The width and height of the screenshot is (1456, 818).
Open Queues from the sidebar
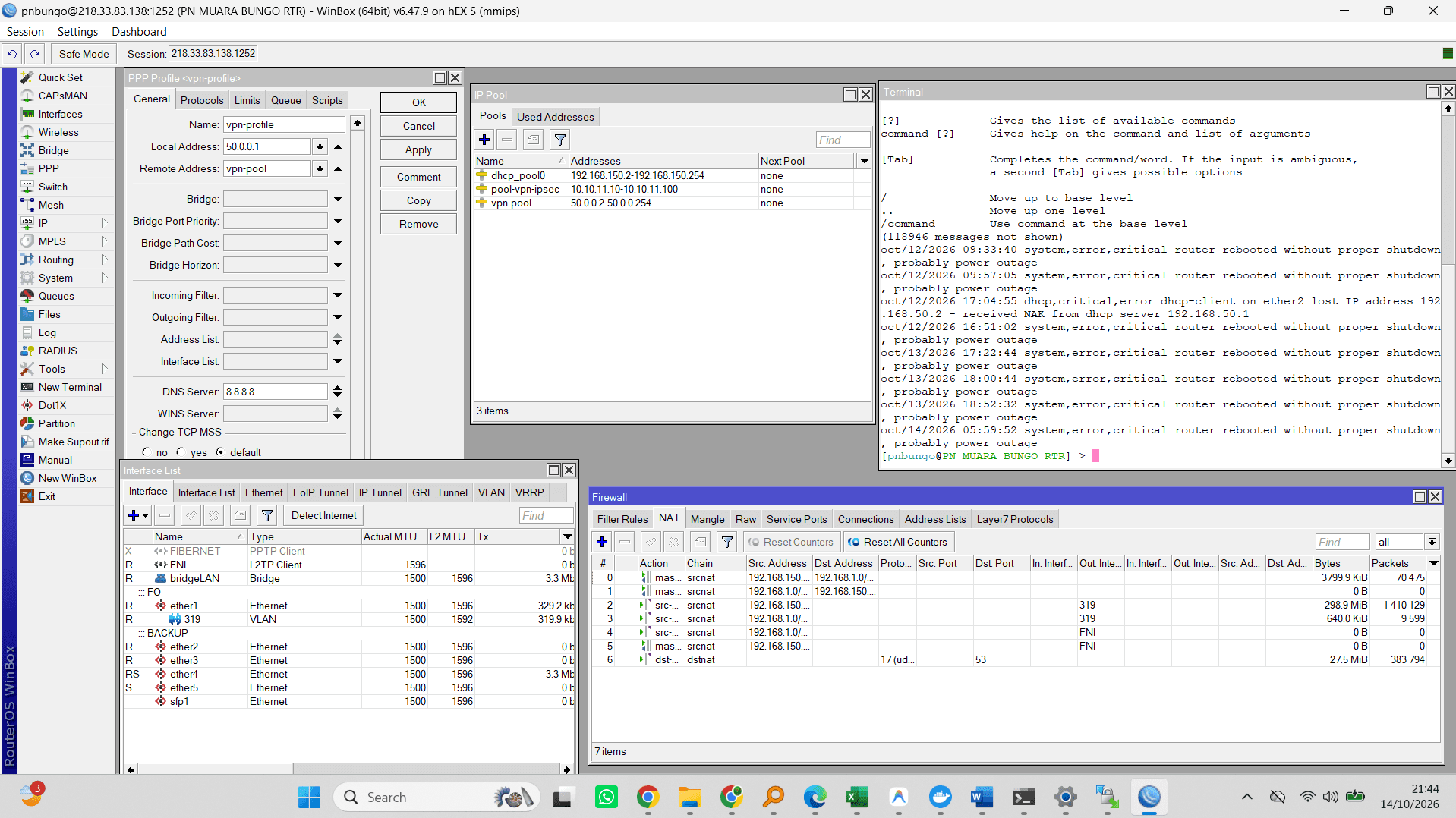[56, 296]
